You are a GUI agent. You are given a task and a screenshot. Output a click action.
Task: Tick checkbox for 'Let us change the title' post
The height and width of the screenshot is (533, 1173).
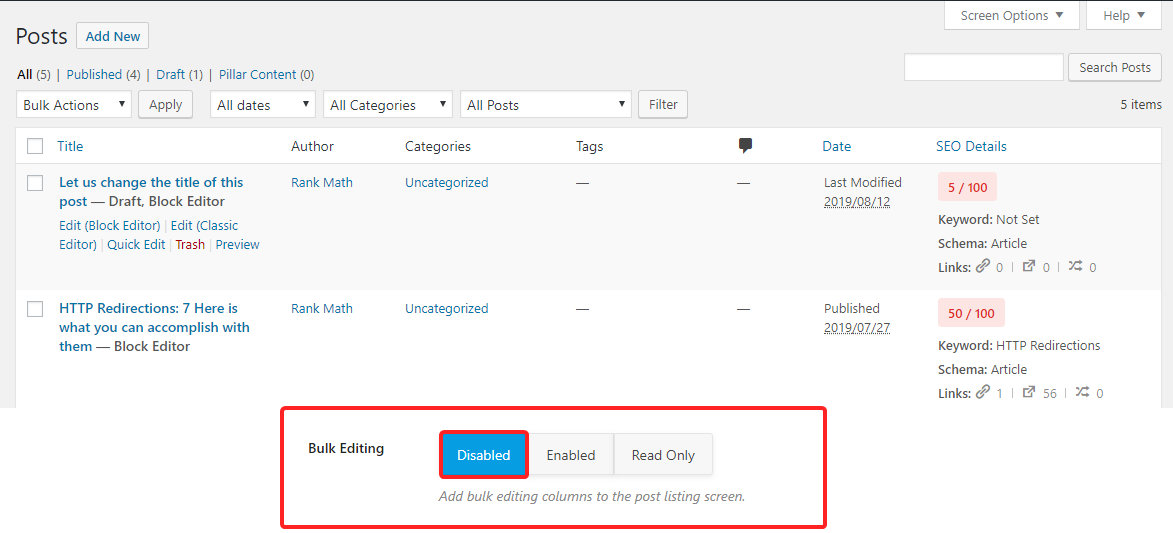click(x=35, y=183)
